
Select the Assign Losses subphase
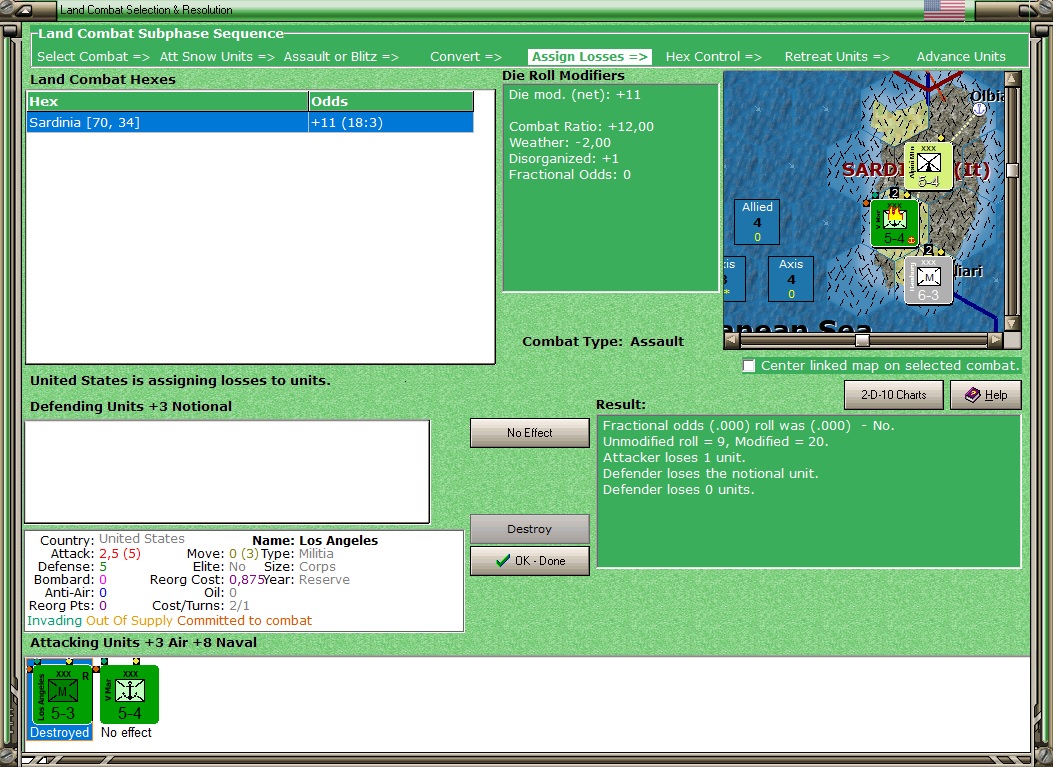[590, 56]
